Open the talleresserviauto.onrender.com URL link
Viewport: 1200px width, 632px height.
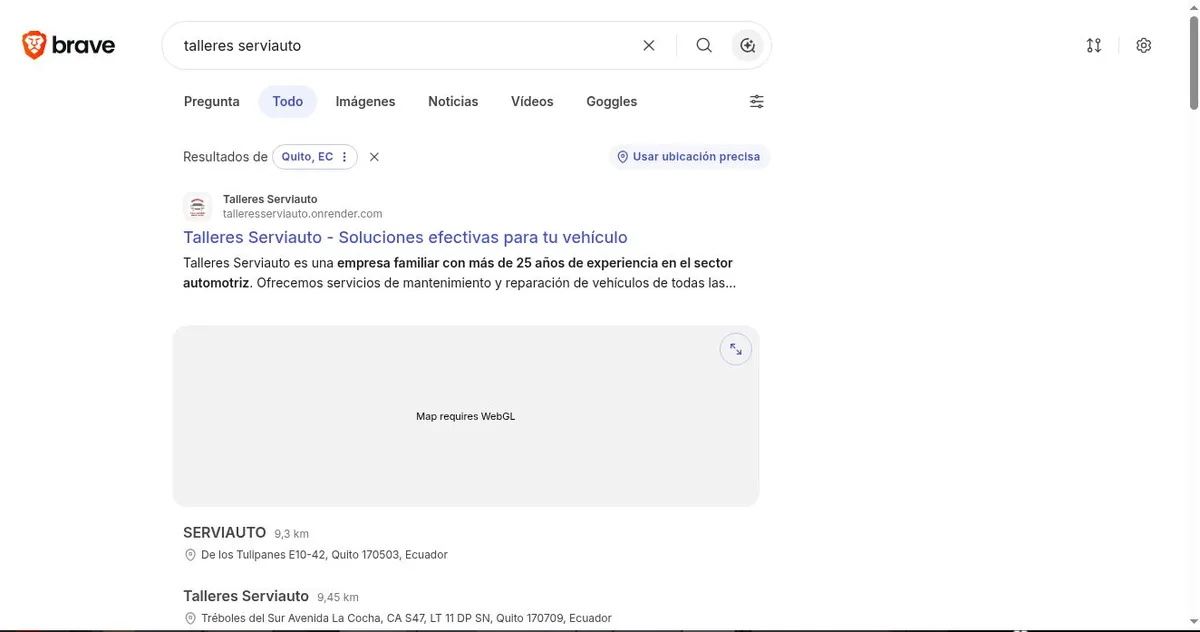click(302, 214)
